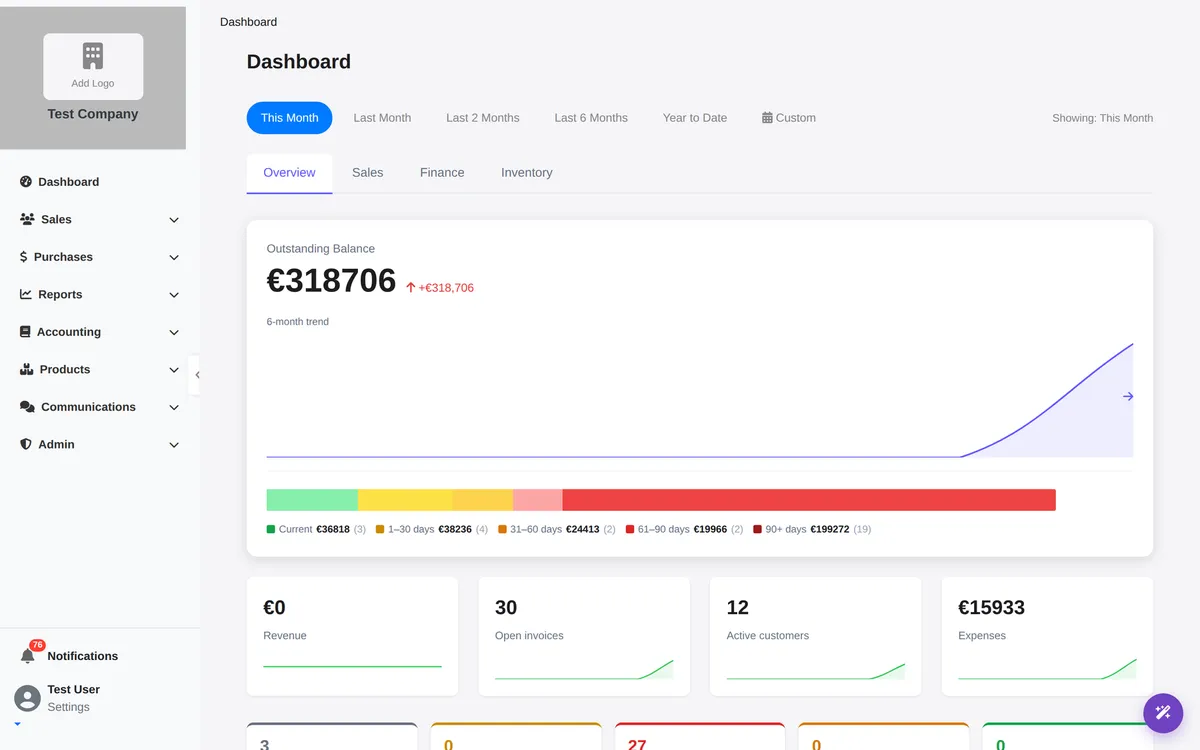
Task: Click the Current €36818 legend entry
Action: (x=316, y=529)
